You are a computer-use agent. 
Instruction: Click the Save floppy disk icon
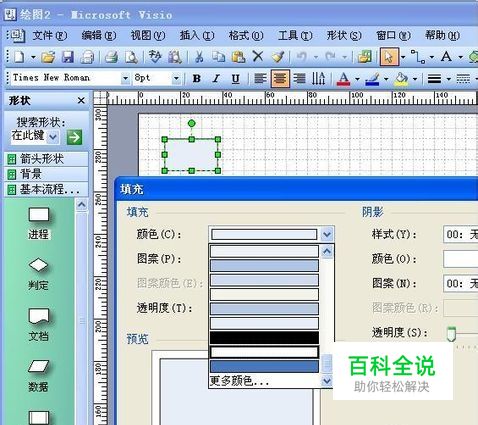(x=68, y=57)
